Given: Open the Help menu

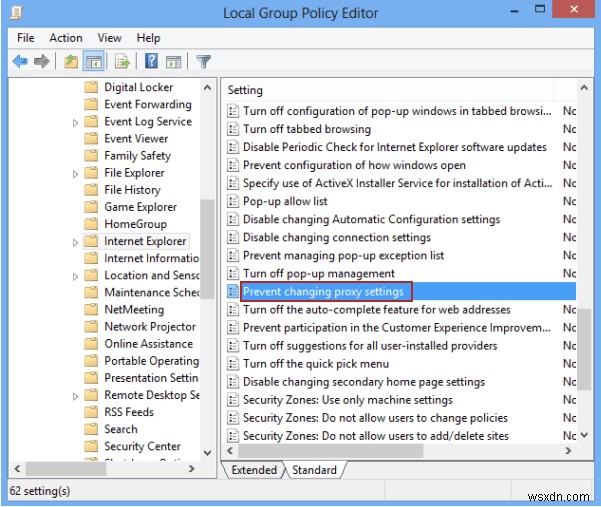Looking at the screenshot, I should pyautogui.click(x=148, y=38).
